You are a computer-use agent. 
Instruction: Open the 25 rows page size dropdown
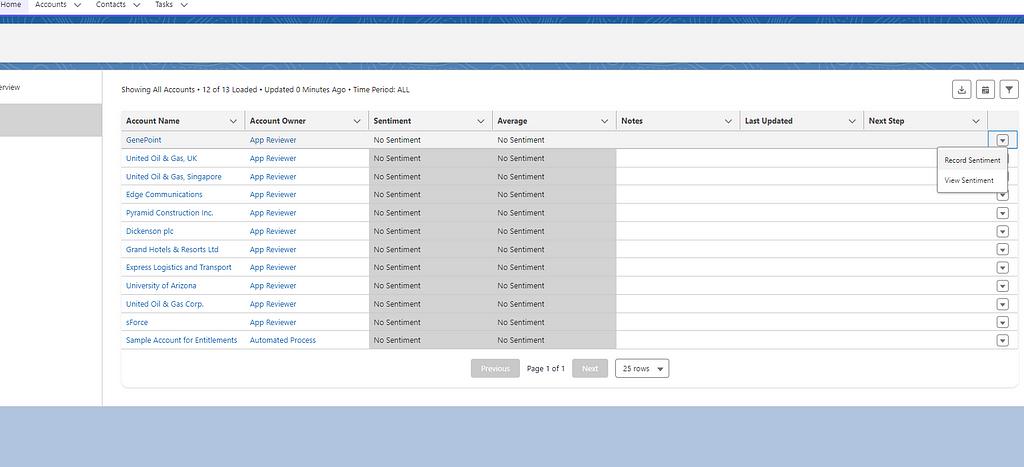pos(642,369)
